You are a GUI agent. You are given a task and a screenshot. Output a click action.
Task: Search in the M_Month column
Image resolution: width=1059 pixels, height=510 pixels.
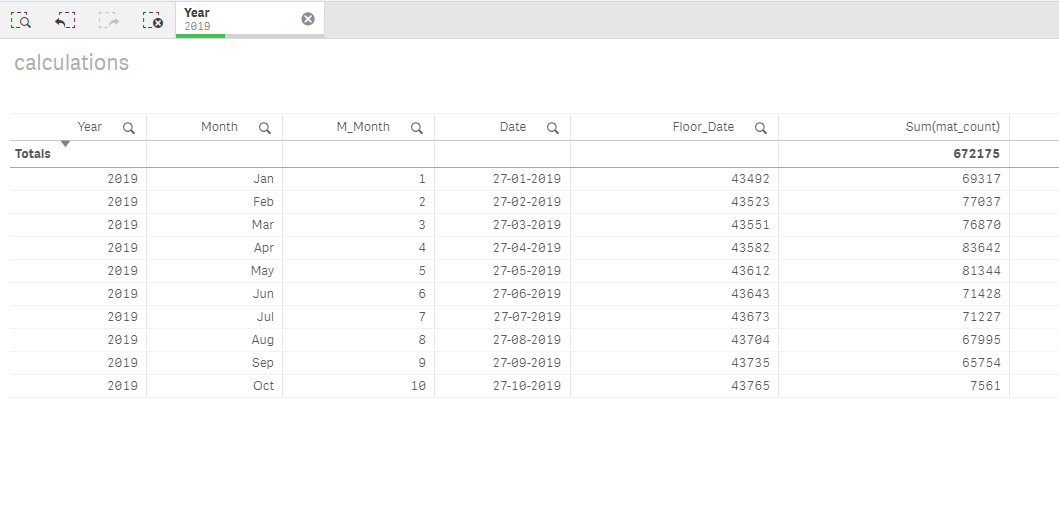417,128
